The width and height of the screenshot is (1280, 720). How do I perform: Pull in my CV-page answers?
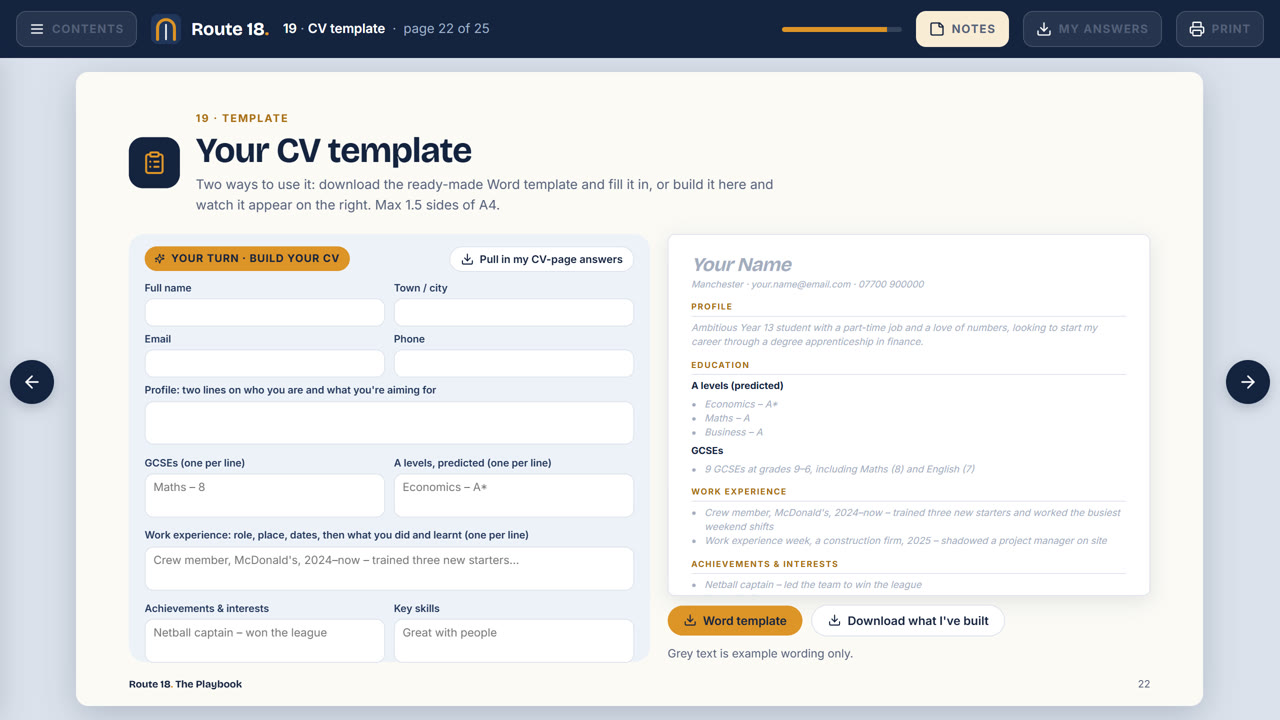[x=541, y=259]
